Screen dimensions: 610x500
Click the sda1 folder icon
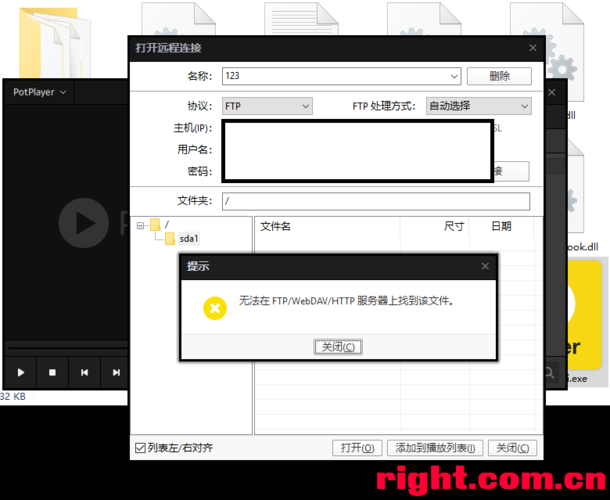click(x=170, y=239)
